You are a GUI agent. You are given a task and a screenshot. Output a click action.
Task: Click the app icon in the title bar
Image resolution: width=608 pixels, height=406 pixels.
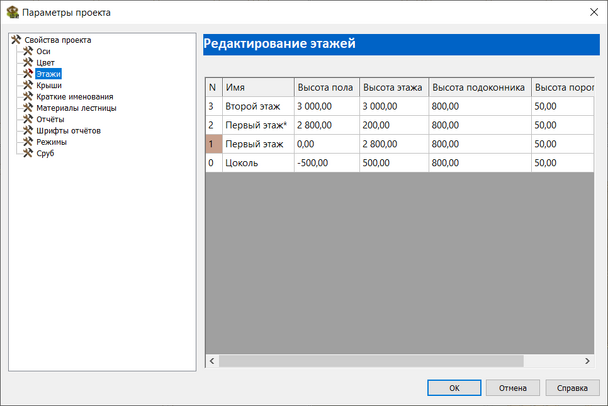(x=13, y=12)
